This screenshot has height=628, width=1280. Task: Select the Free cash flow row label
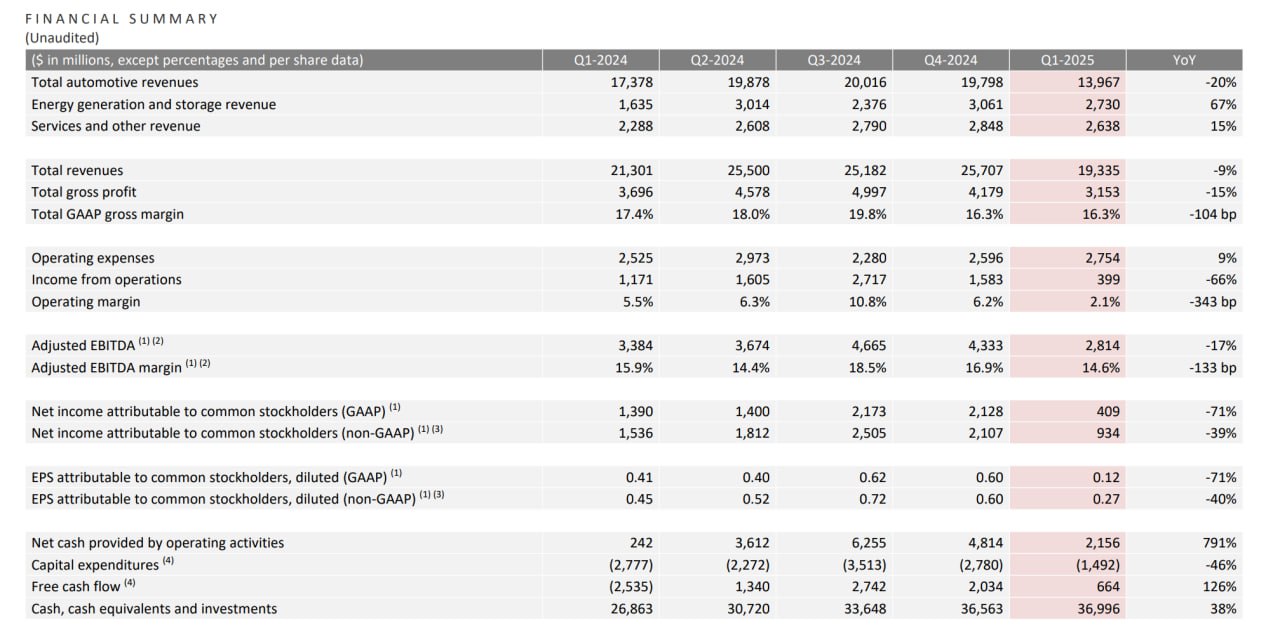tap(76, 587)
